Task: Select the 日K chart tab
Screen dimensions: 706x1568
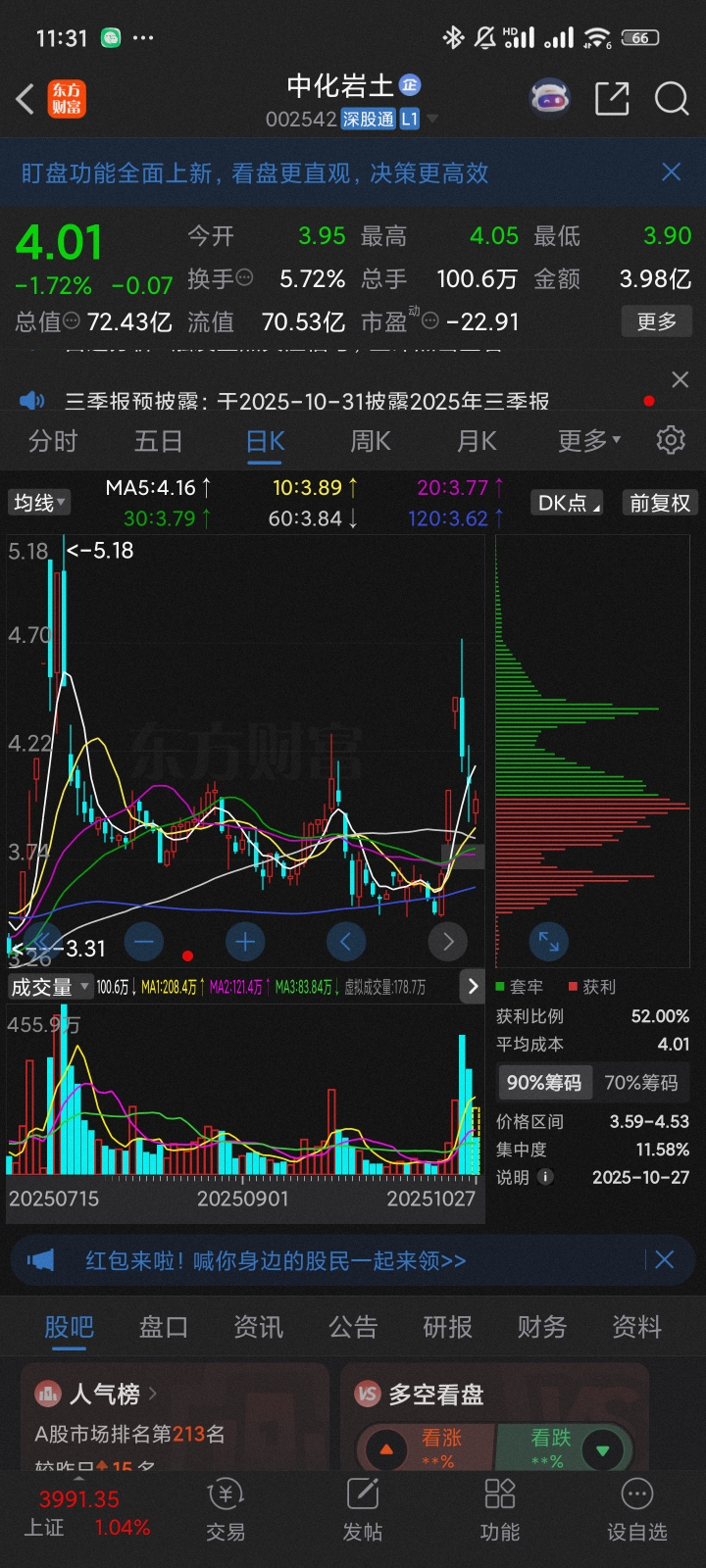Action: 265,441
